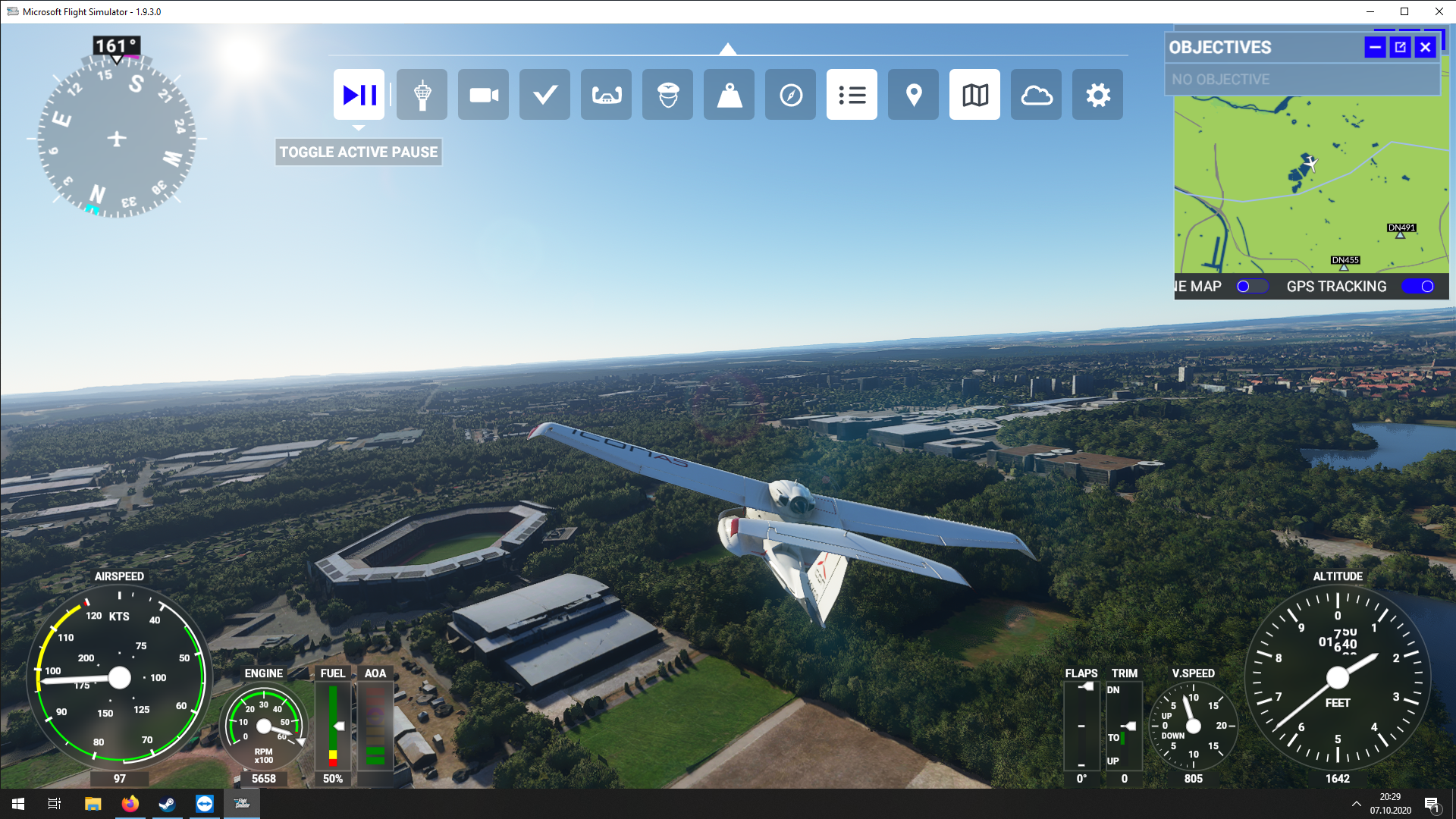Select the DN455 waypoint on the map
This screenshot has width=1456, height=819.
coord(1345,263)
